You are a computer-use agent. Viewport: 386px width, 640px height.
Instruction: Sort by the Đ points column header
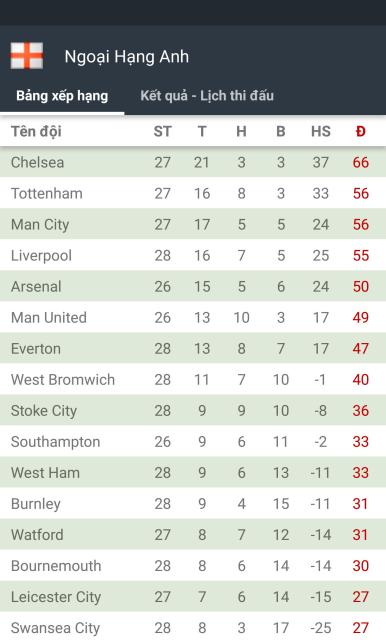[x=360, y=131]
